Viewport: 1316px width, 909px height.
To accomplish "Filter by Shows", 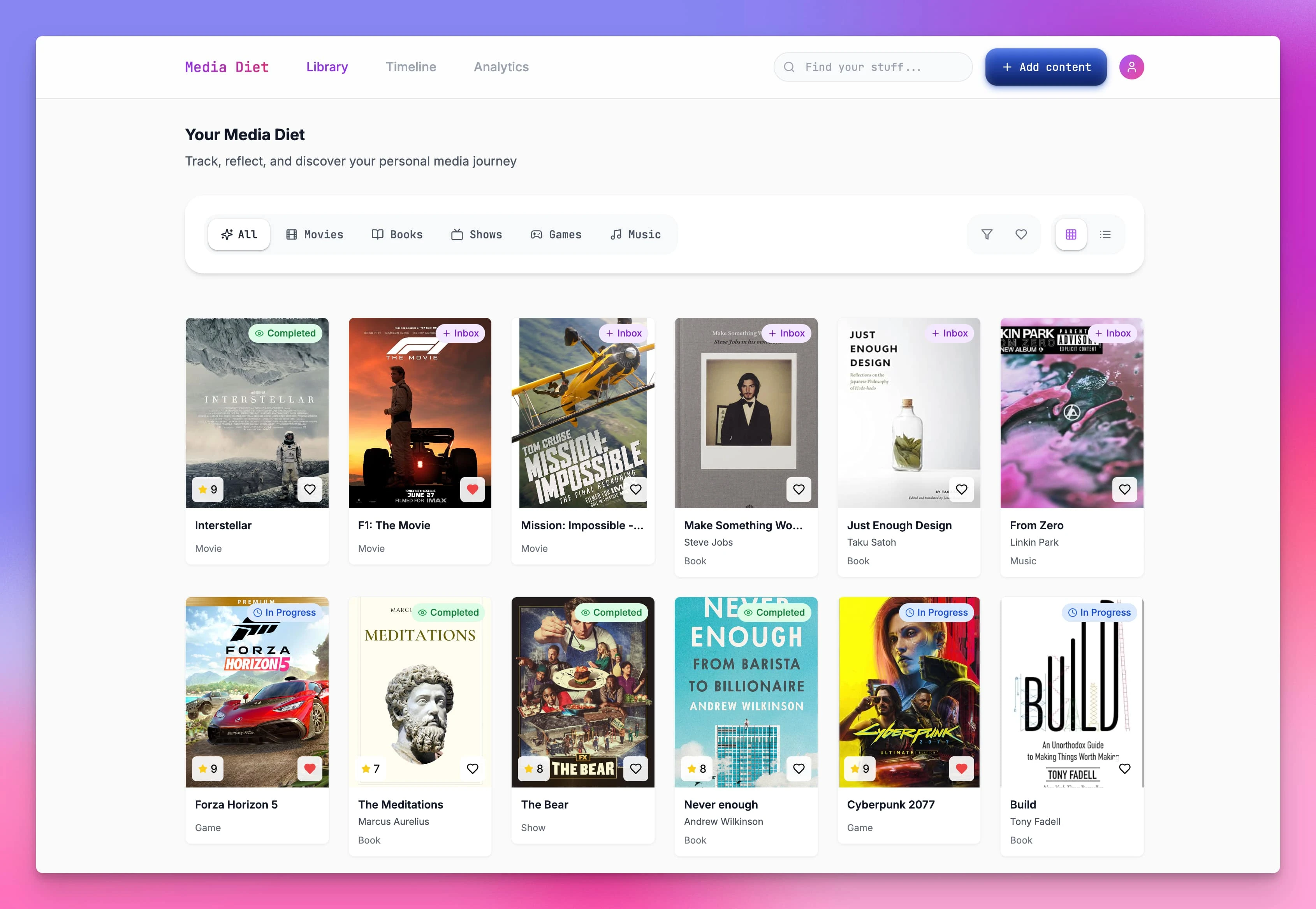I will (x=477, y=235).
